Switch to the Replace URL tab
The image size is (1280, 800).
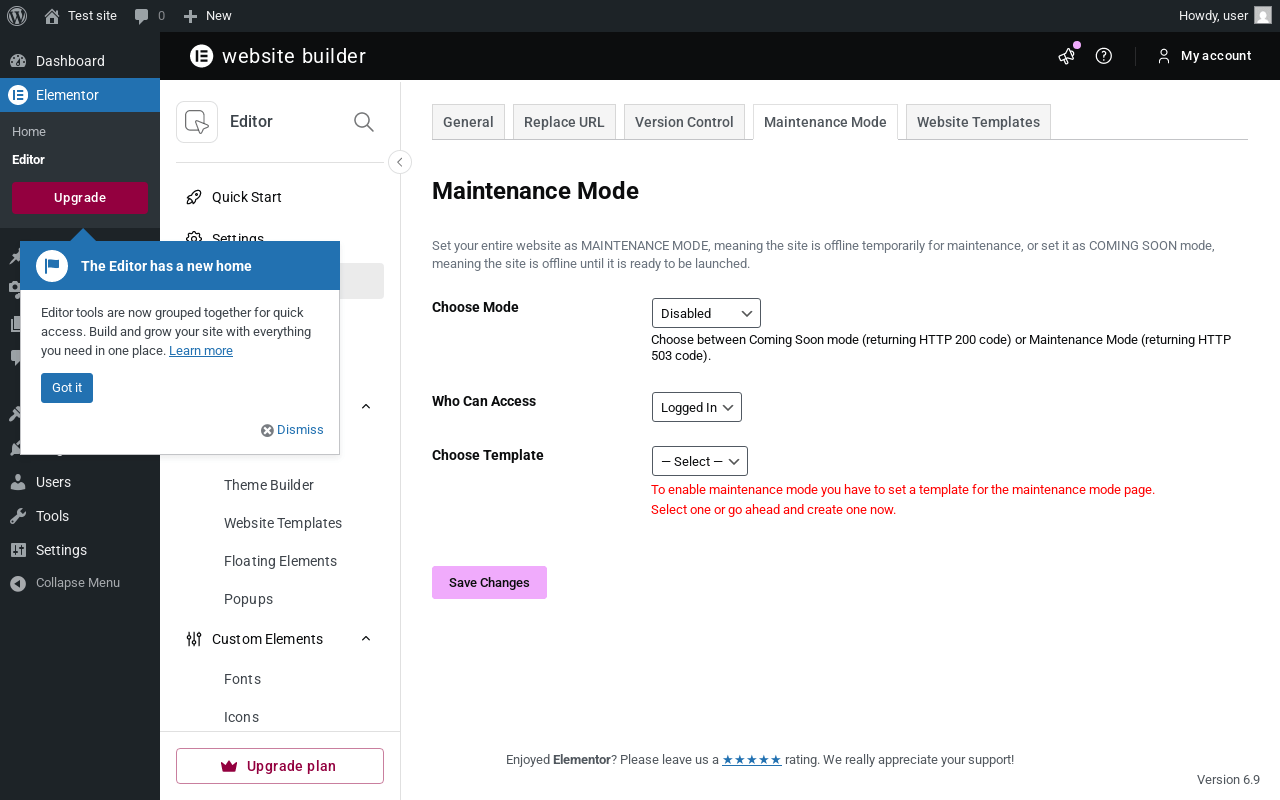point(564,122)
